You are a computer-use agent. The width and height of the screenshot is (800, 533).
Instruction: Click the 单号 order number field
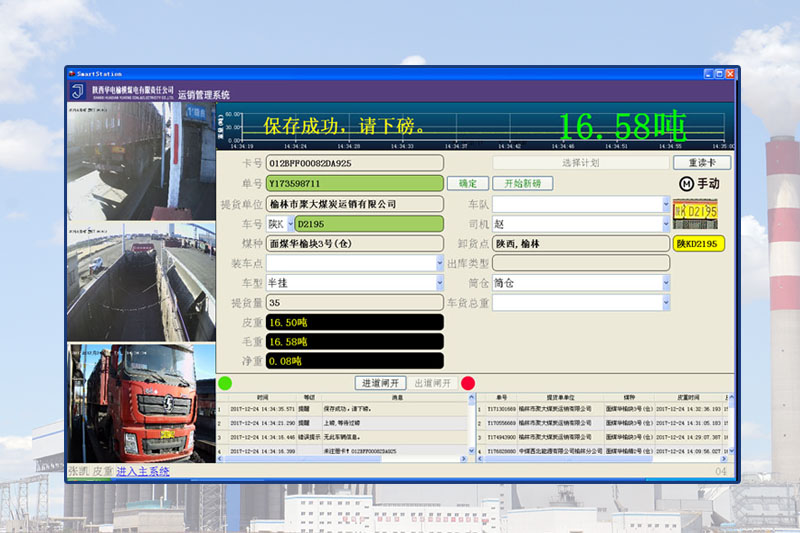[354, 184]
